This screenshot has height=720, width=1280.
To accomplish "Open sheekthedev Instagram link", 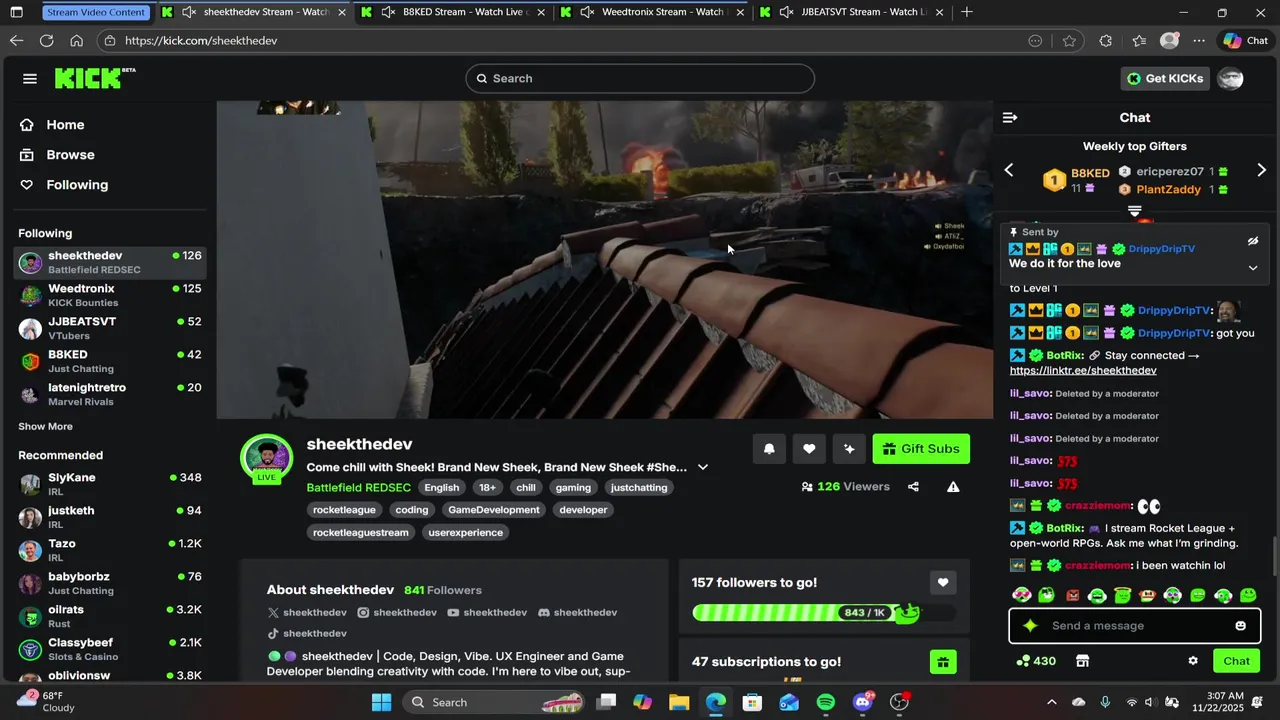I will coord(397,613).
